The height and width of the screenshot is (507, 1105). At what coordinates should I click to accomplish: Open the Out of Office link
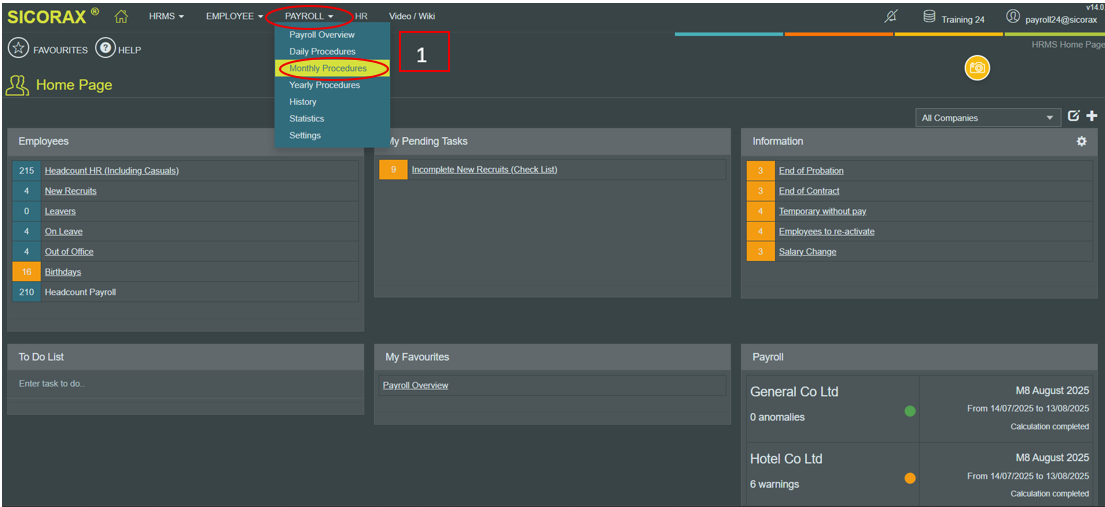(69, 252)
